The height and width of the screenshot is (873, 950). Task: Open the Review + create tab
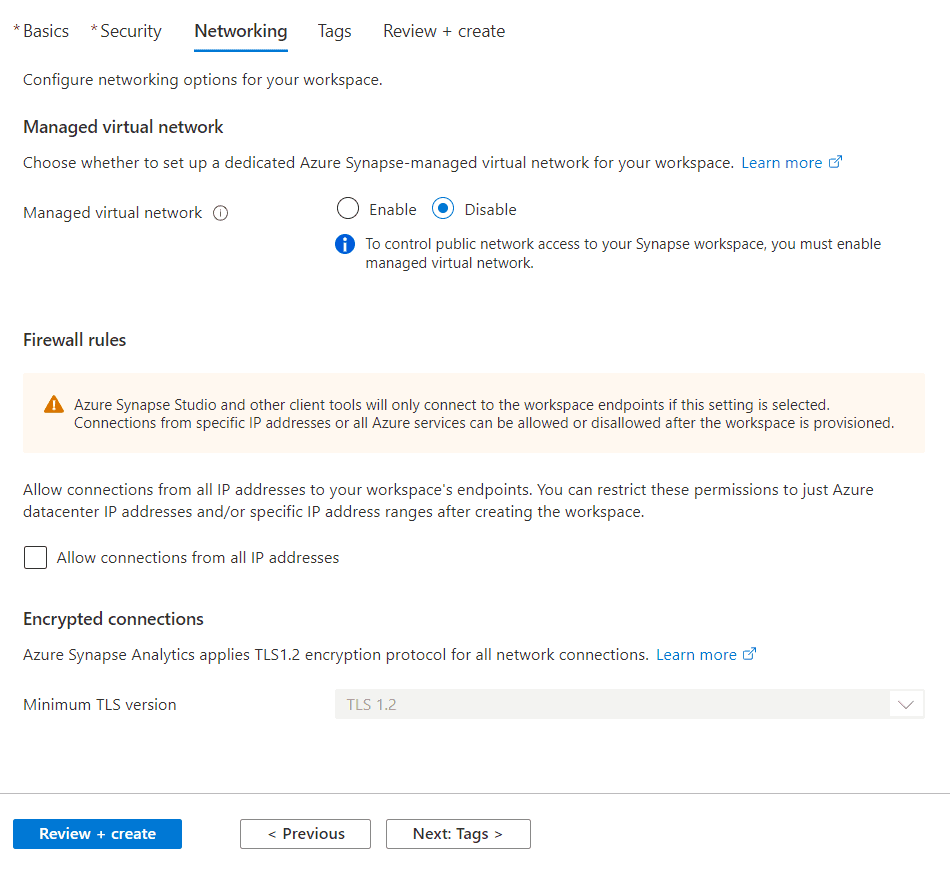[x=444, y=31]
